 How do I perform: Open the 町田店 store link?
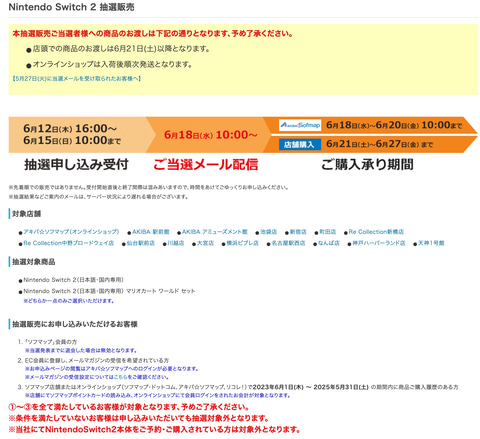(328, 232)
